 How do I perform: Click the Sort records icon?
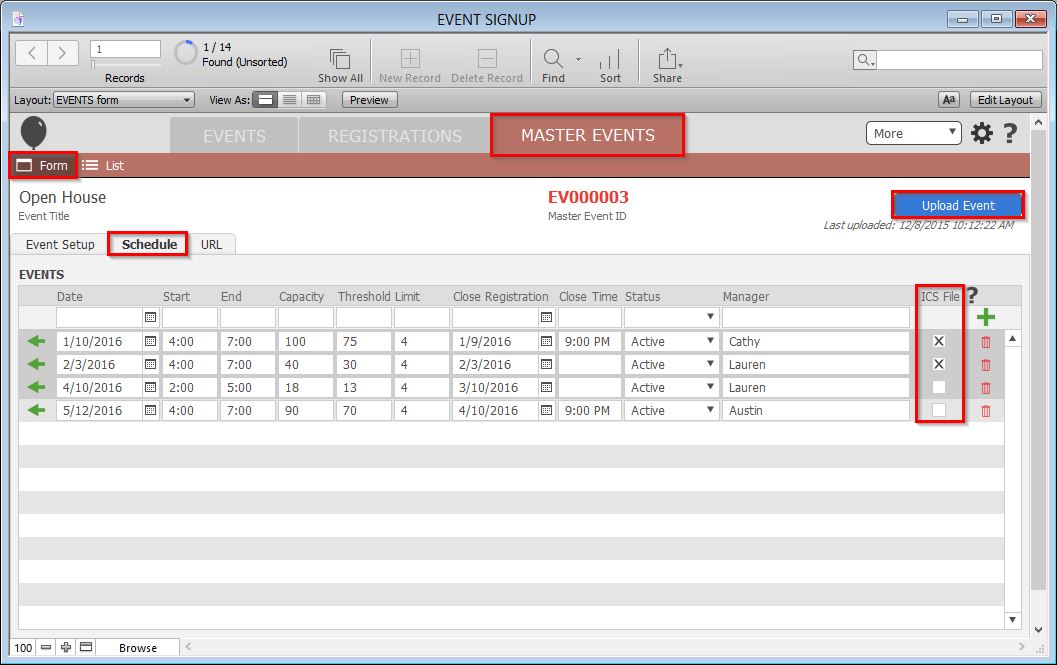[610, 59]
